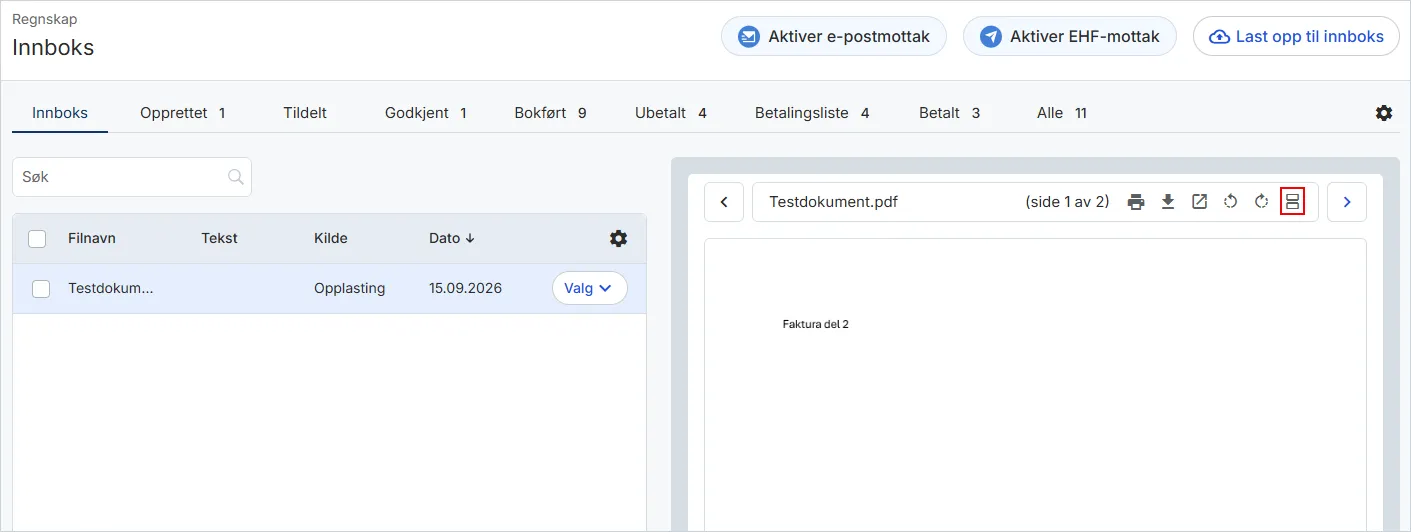Click the split document pages icon
Screen dimensions: 1411x532
tap(1292, 202)
